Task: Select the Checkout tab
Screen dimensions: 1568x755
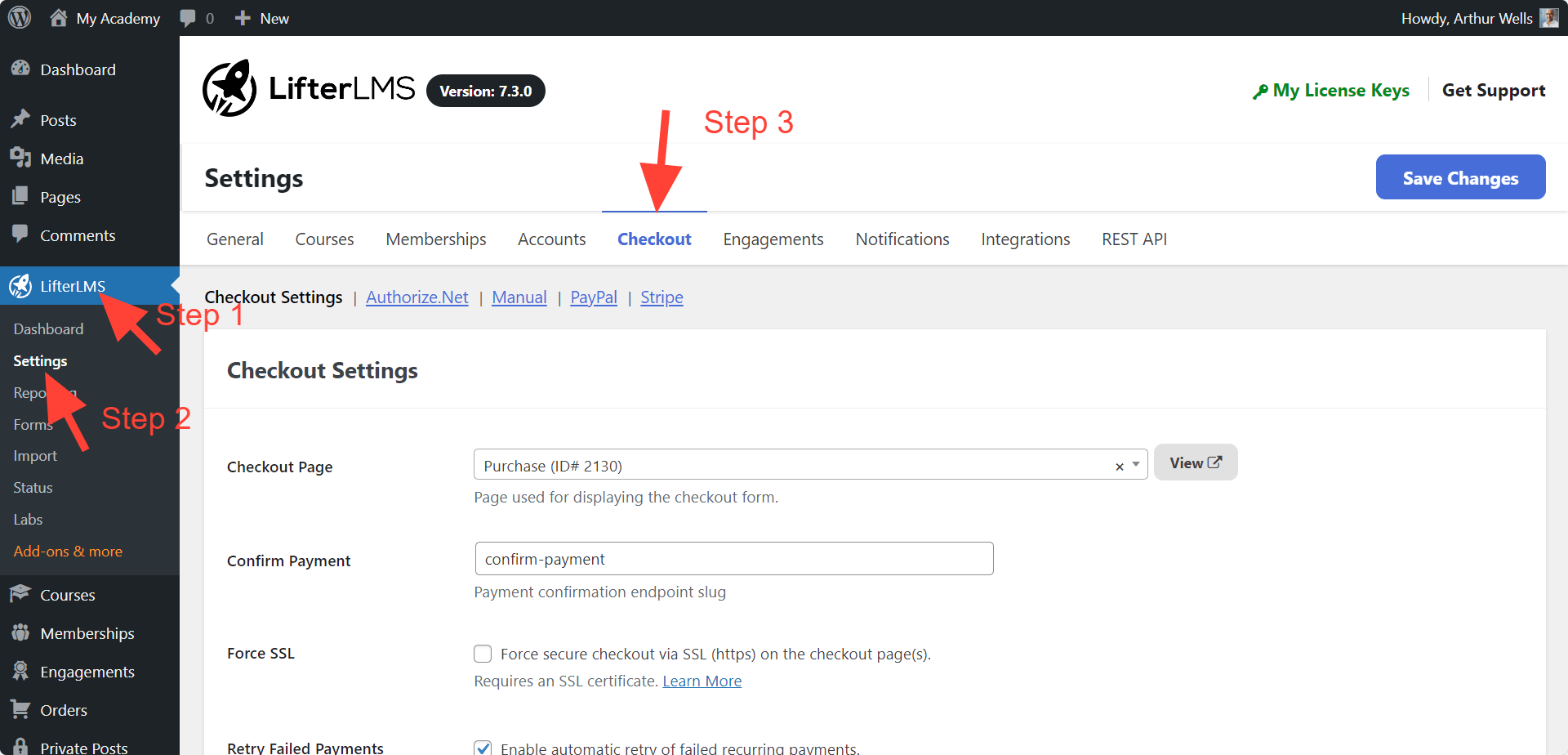Action: 654,239
